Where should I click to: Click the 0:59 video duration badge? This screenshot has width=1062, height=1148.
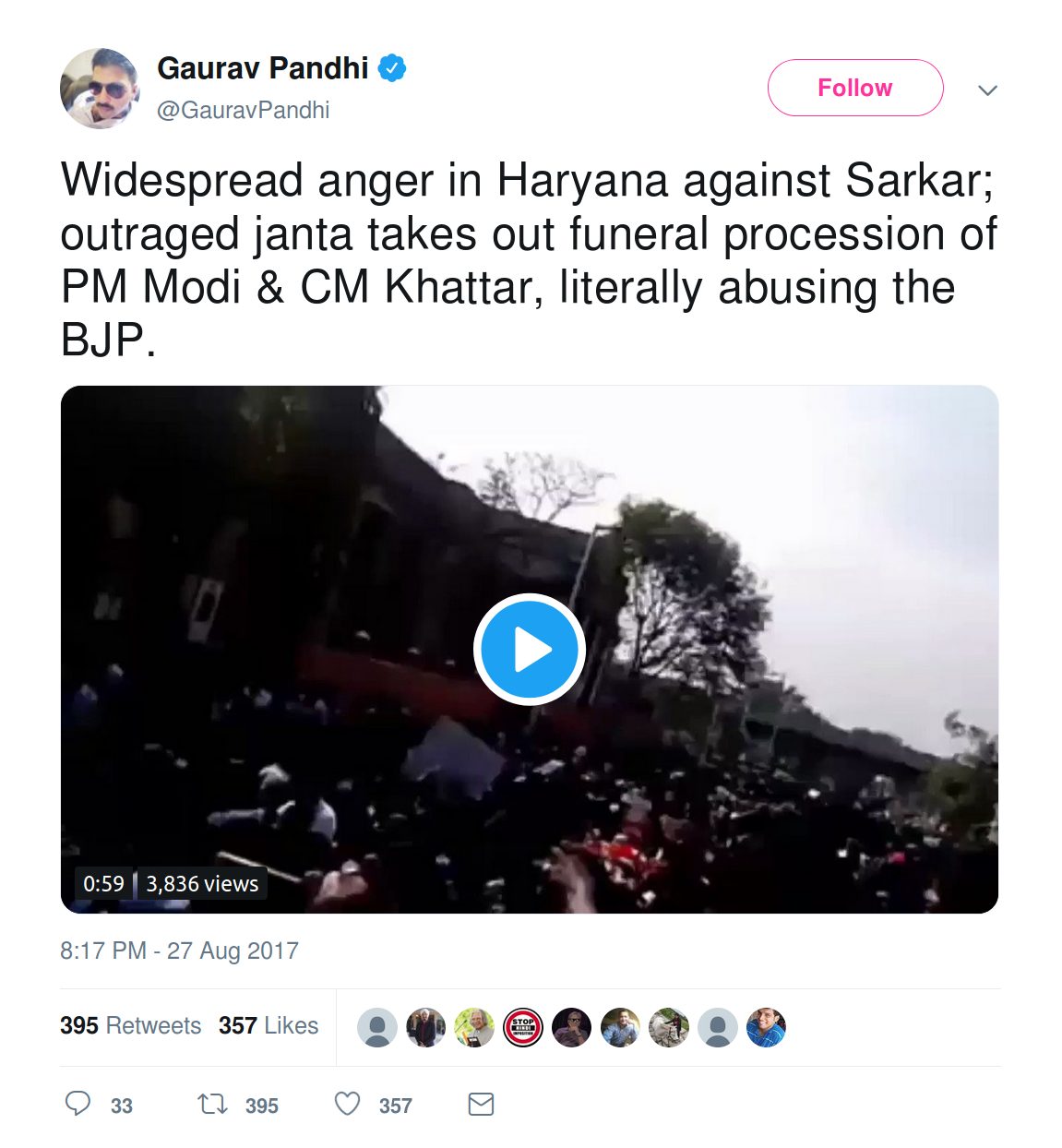[103, 883]
